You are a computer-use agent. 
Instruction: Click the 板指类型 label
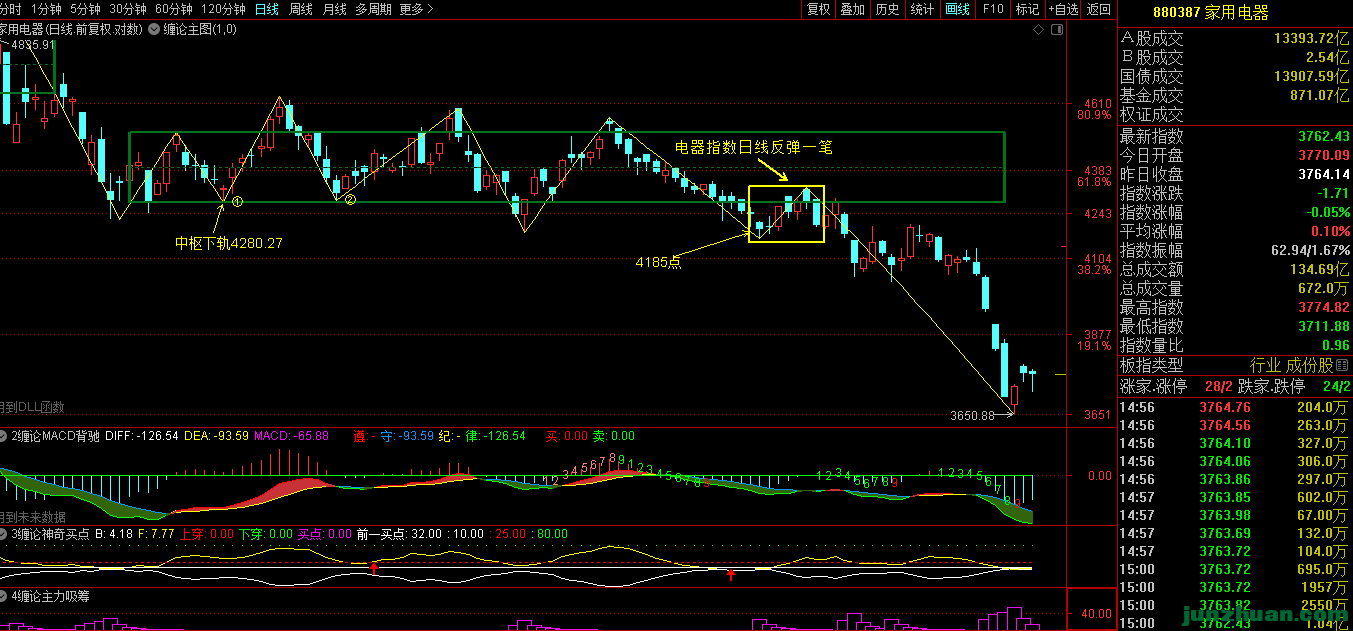1151,366
